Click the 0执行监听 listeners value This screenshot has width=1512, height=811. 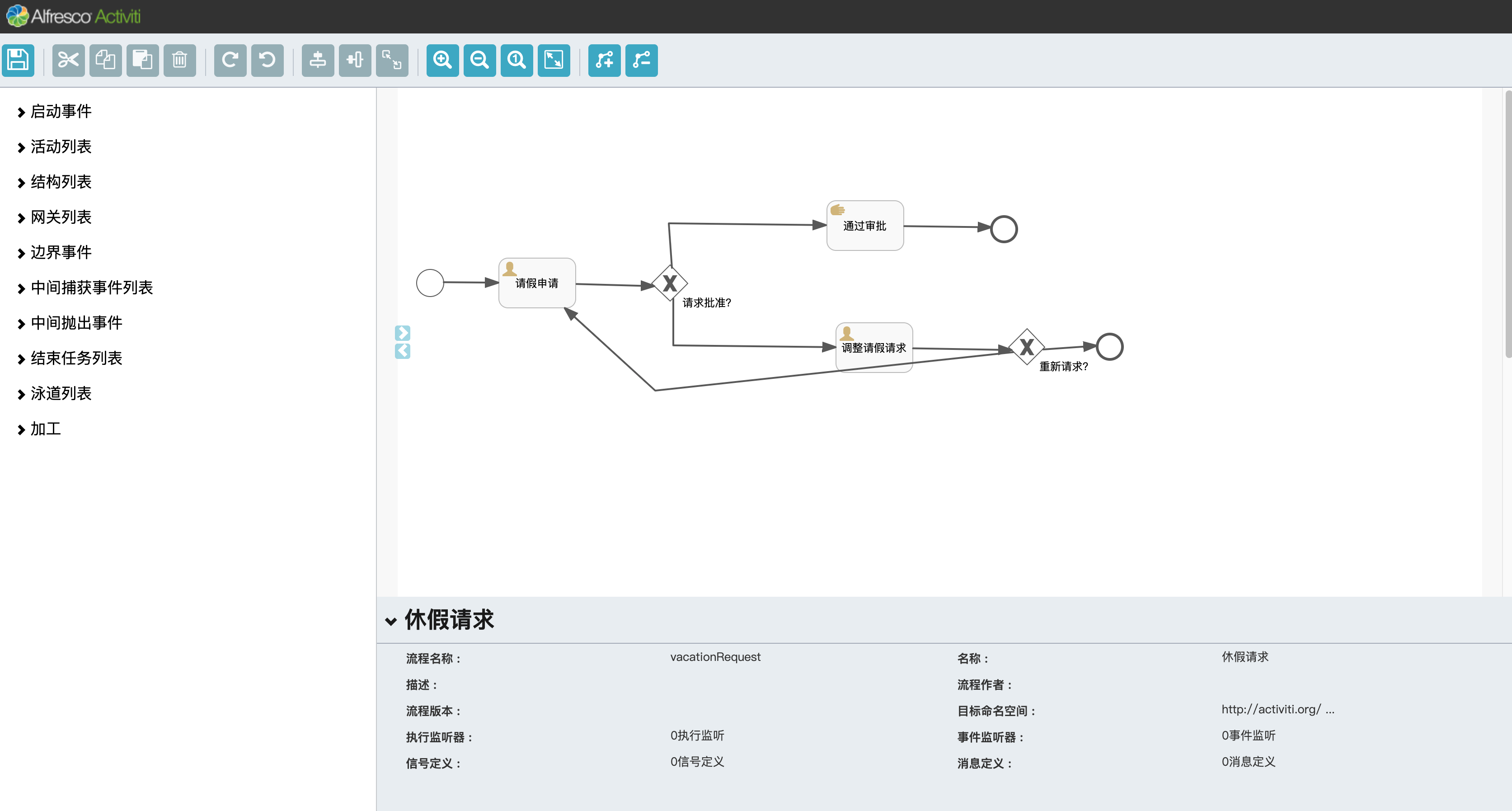[697, 735]
